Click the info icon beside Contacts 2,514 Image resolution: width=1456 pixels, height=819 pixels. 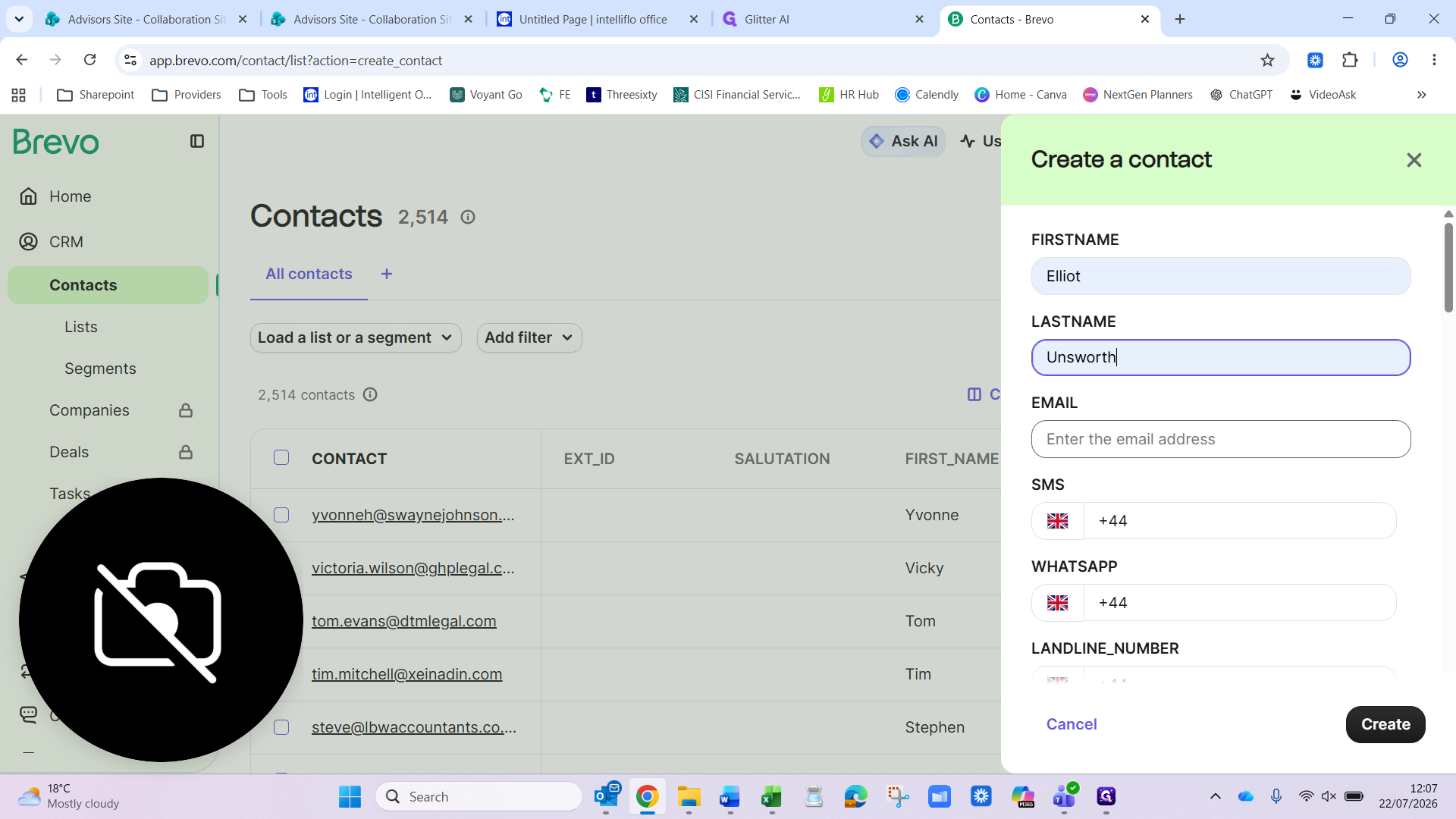(468, 217)
